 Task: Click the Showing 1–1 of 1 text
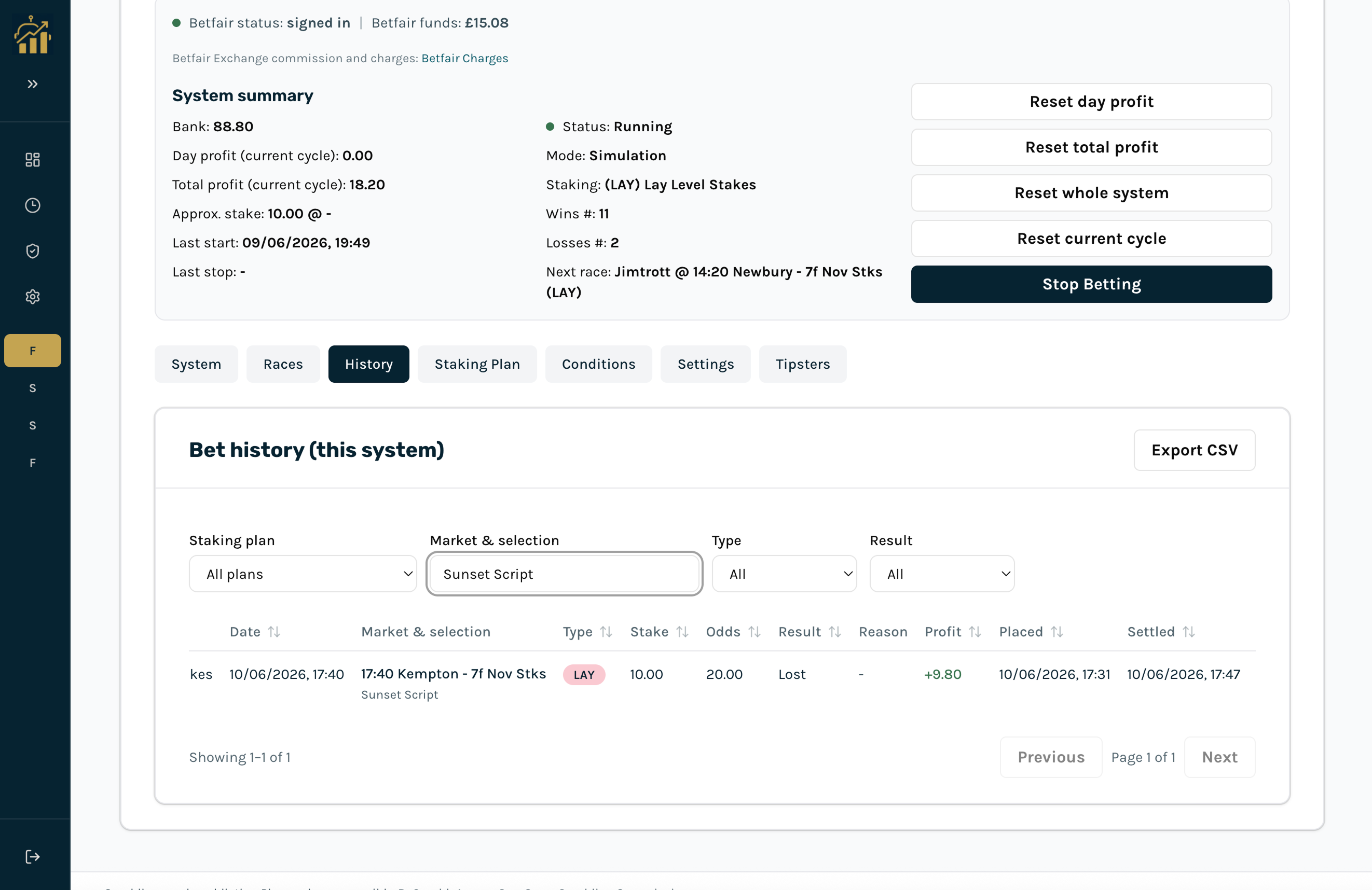tap(240, 757)
